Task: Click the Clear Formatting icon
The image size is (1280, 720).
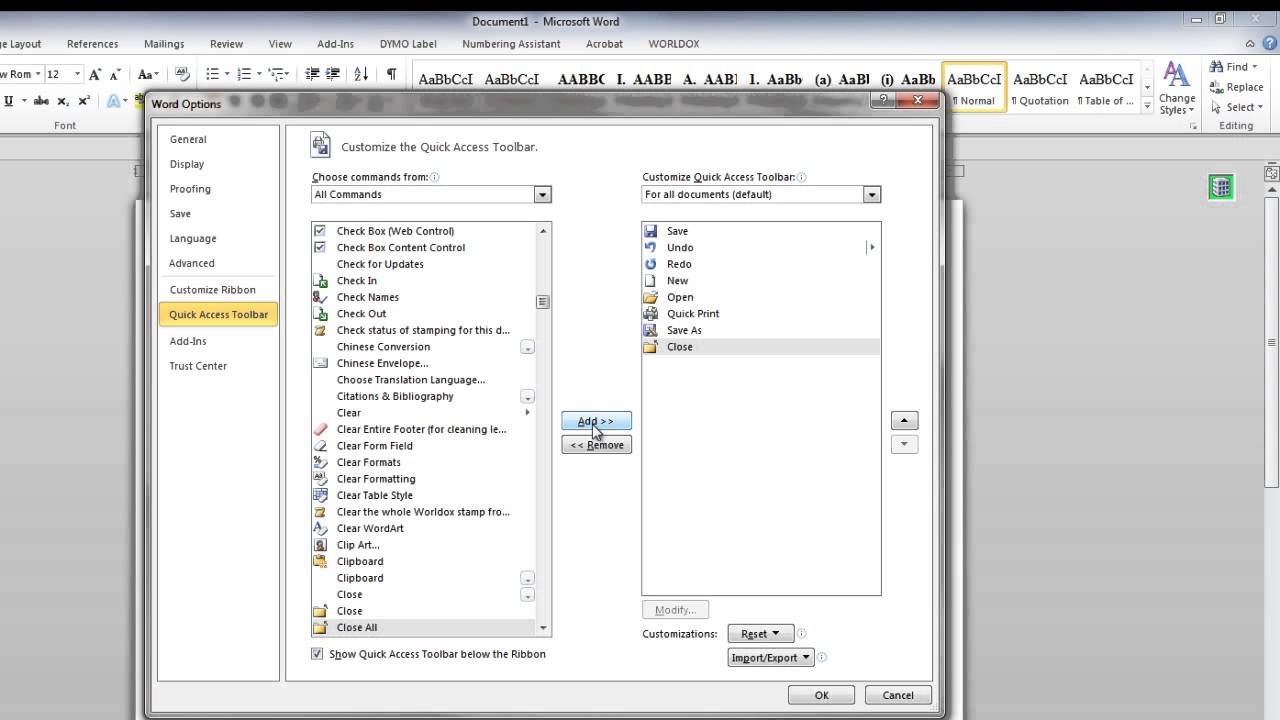Action: click(x=320, y=479)
